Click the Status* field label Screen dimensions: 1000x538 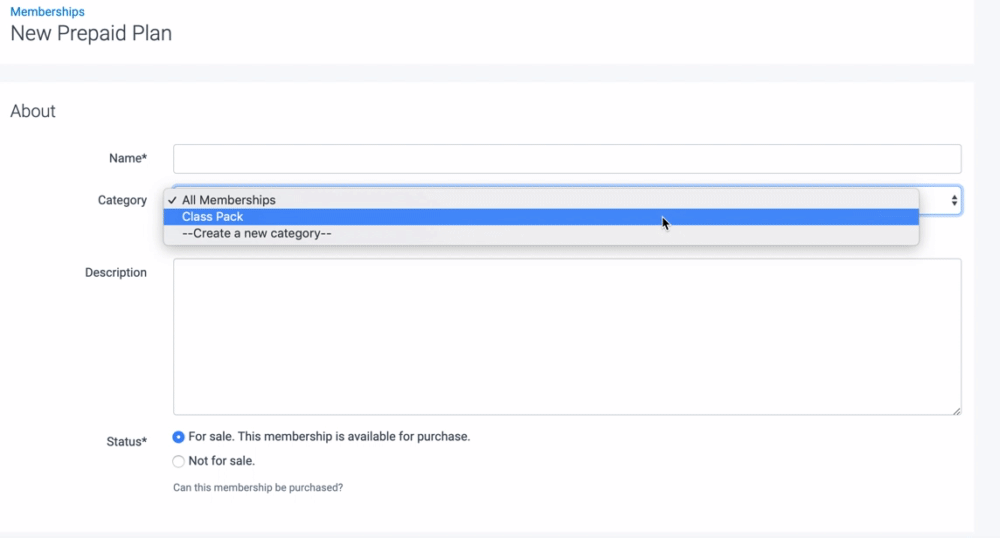tap(126, 441)
